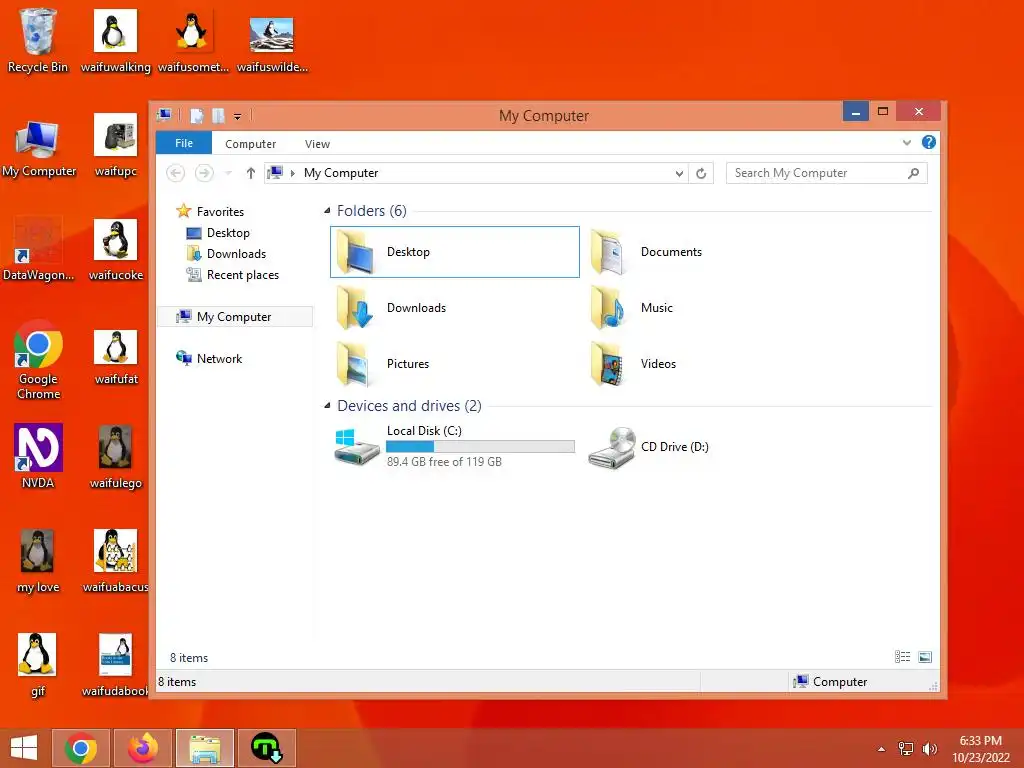
Task: Go up one level with Up arrow
Action: [x=251, y=173]
